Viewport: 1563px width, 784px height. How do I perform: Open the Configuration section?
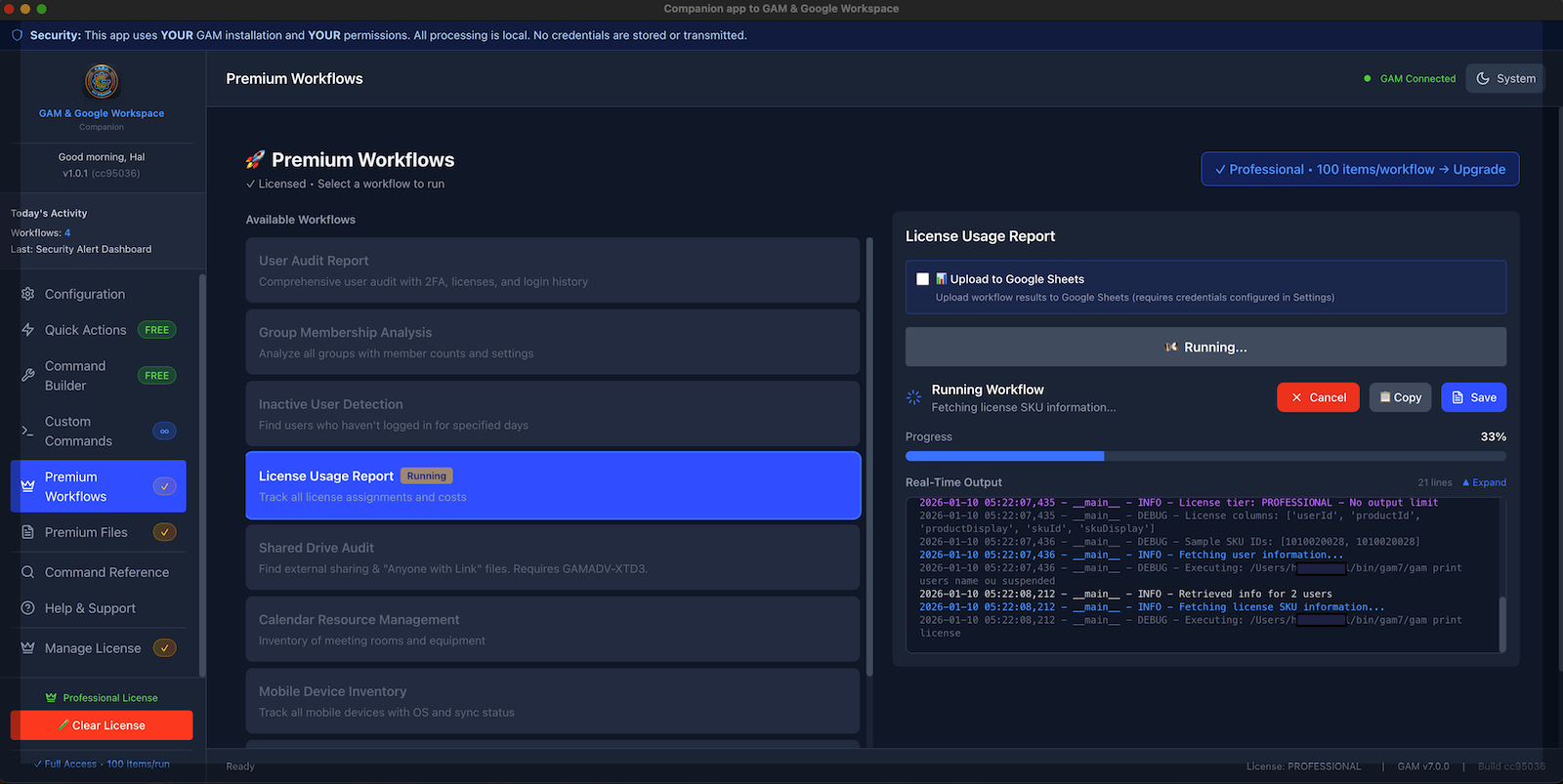click(x=98, y=294)
